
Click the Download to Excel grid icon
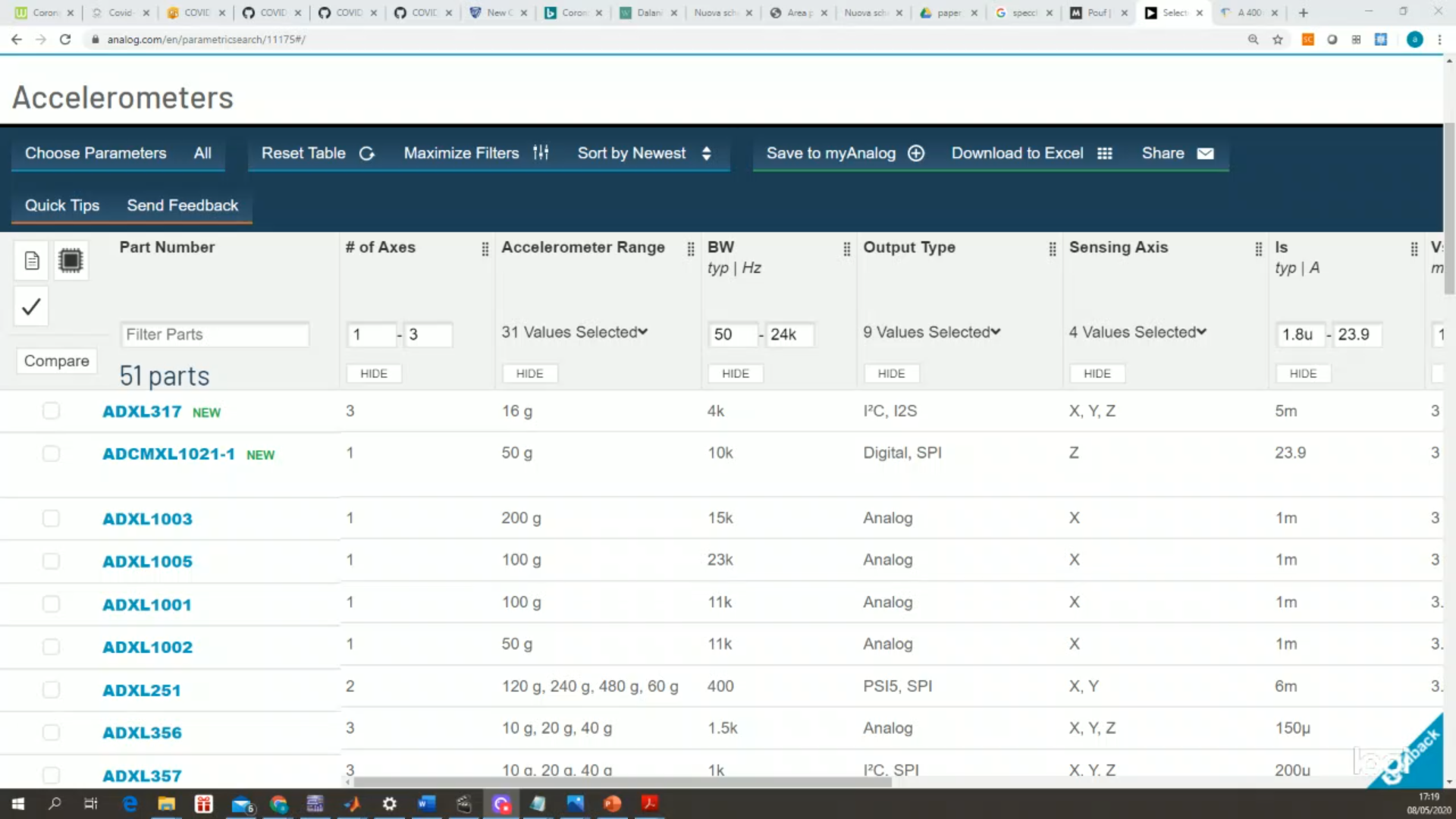pyautogui.click(x=1105, y=153)
